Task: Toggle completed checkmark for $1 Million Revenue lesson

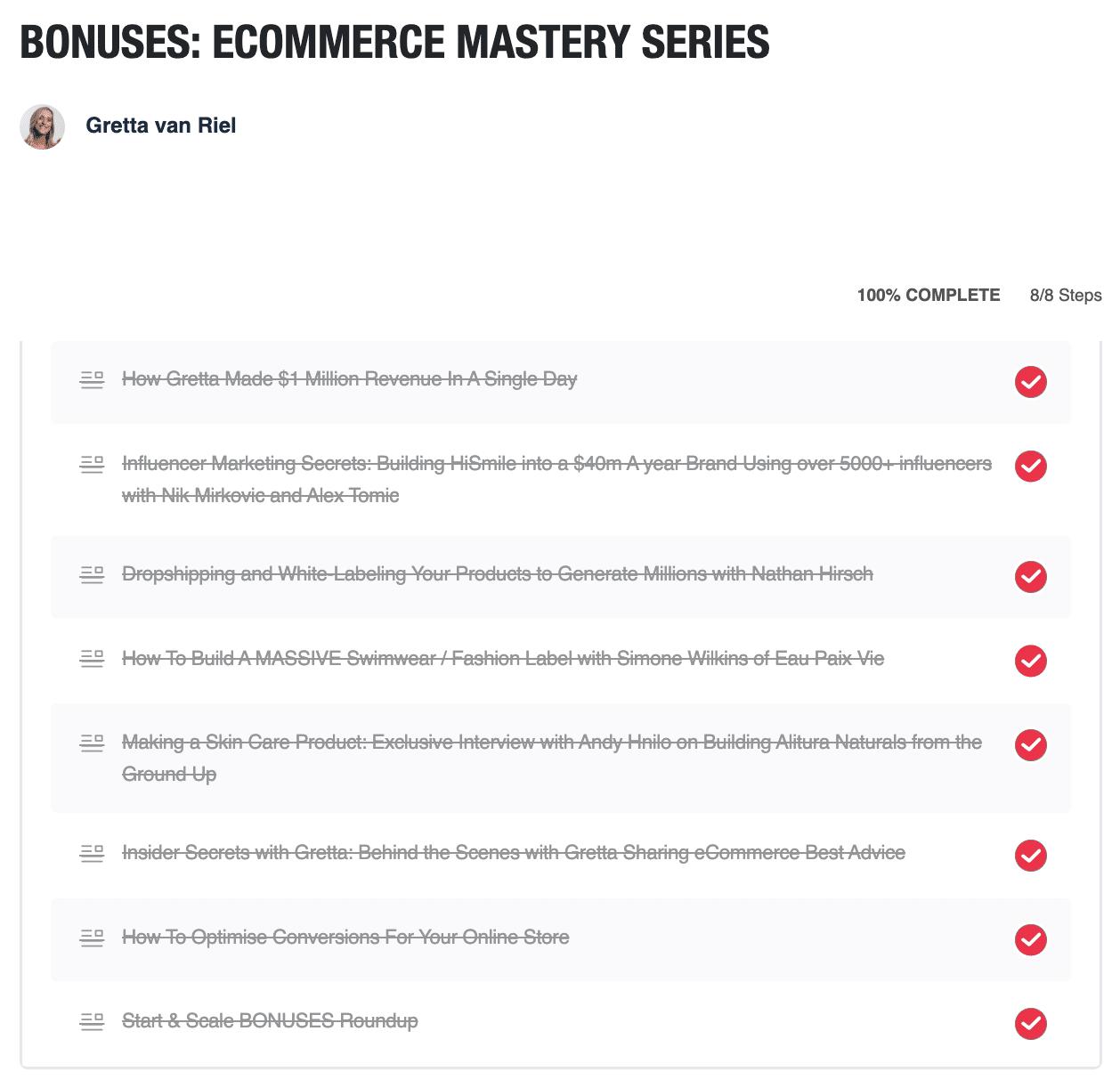Action: click(1031, 382)
